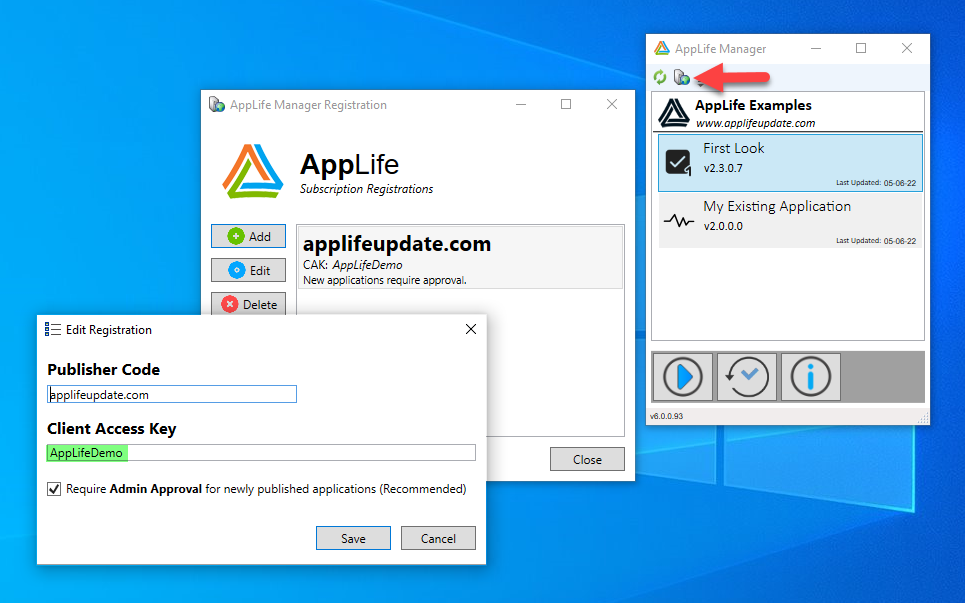Click the blue play button in AppLife Manager
This screenshot has width=965, height=603.
tap(683, 377)
